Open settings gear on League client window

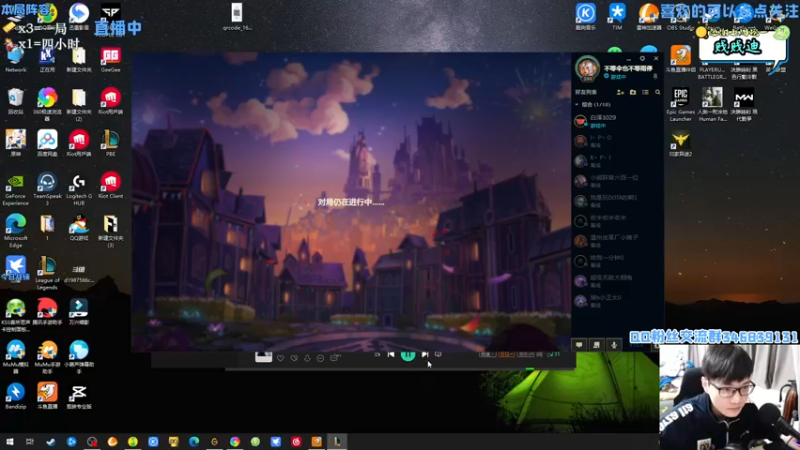click(642, 59)
